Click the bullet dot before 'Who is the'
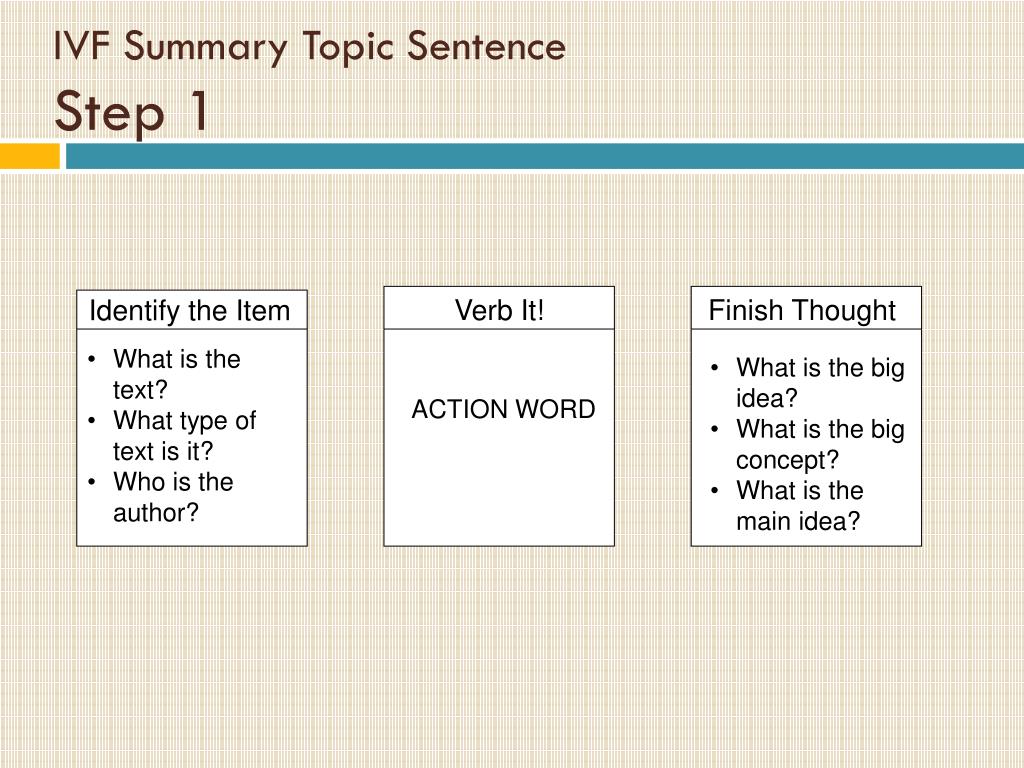This screenshot has height=768, width=1024. 92,482
